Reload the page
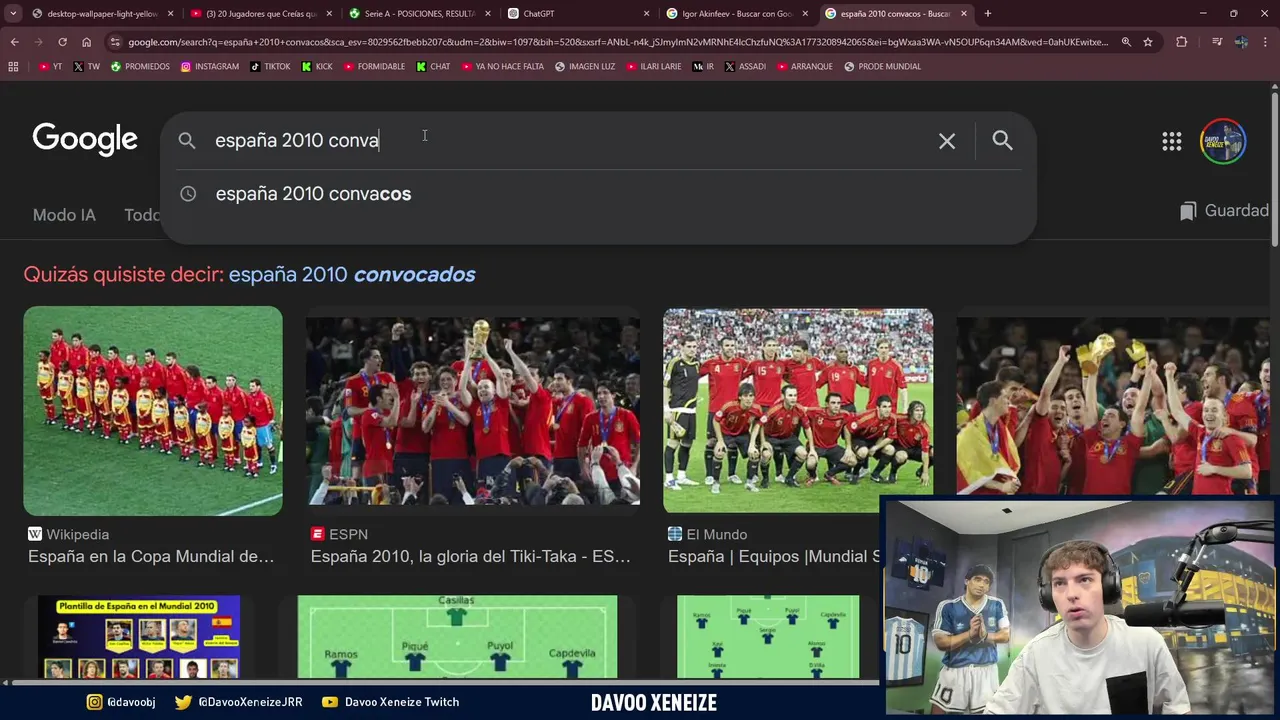This screenshot has width=1280, height=720. pos(62,42)
